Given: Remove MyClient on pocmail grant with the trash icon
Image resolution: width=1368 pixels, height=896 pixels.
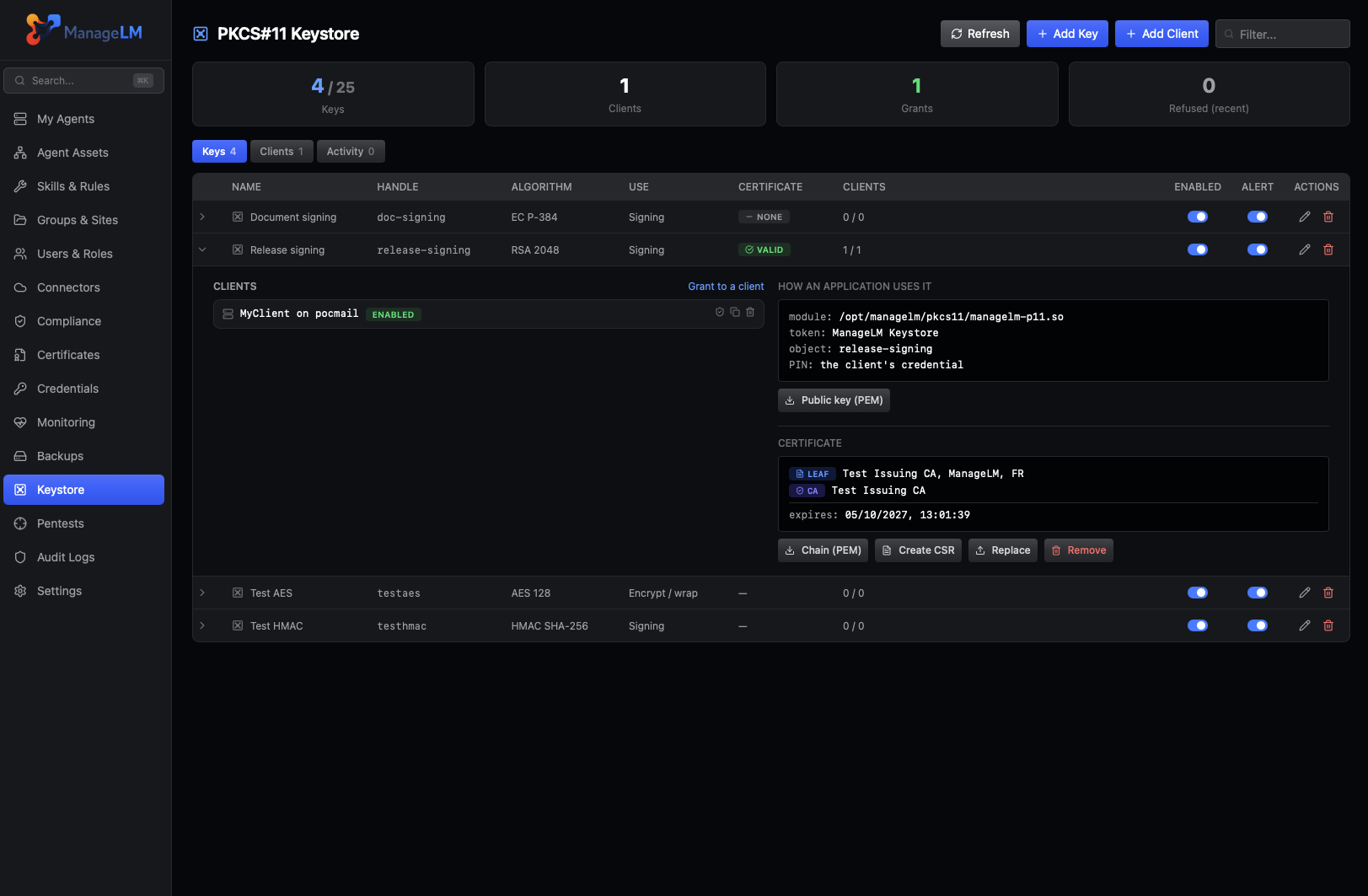Looking at the screenshot, I should [750, 312].
